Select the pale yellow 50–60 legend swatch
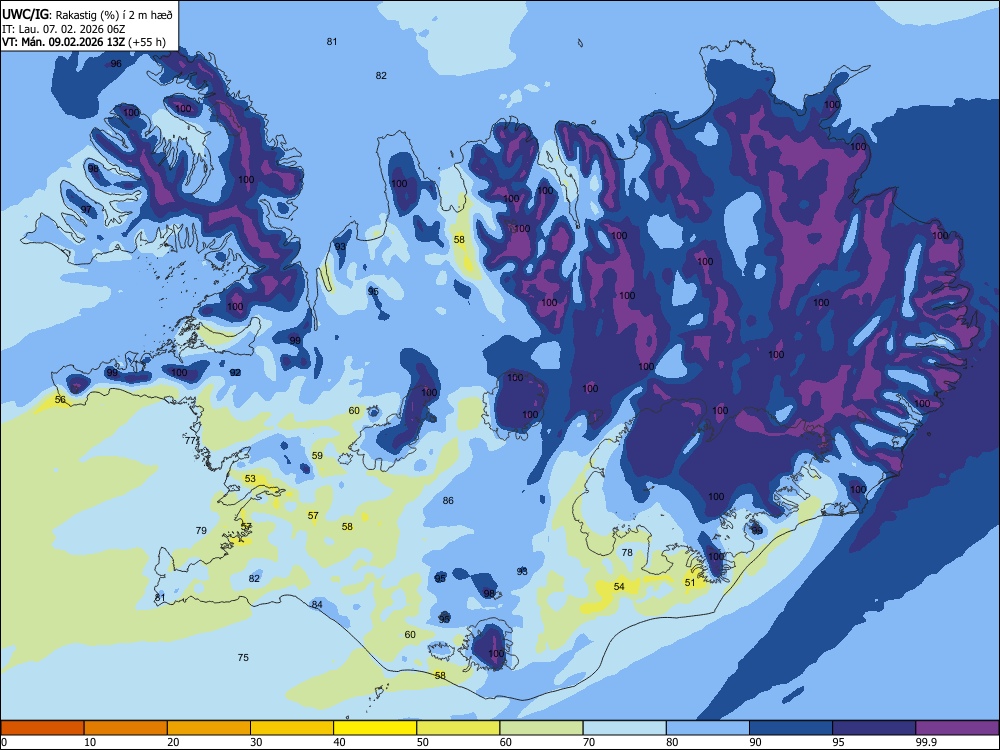The width and height of the screenshot is (1000, 750). (x=458, y=728)
